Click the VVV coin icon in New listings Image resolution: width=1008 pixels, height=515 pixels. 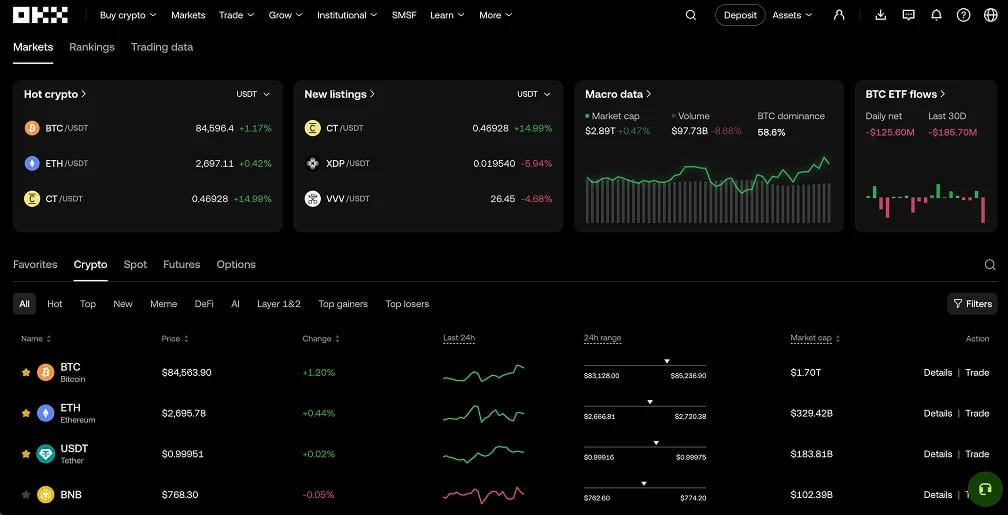point(312,199)
